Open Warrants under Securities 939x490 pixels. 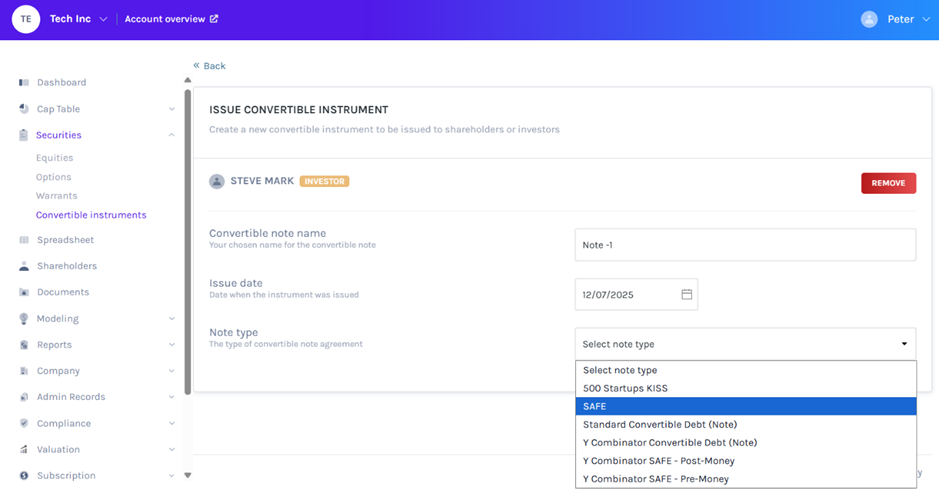pyautogui.click(x=56, y=196)
